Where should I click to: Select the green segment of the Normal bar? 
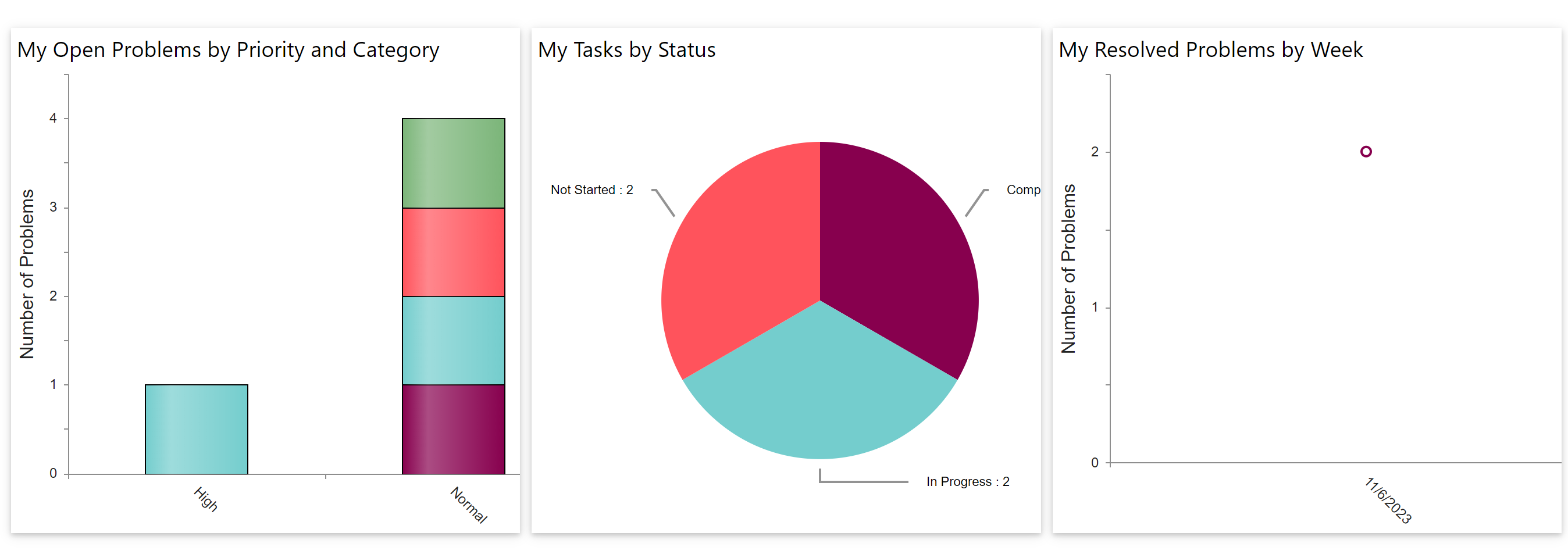[x=453, y=163]
